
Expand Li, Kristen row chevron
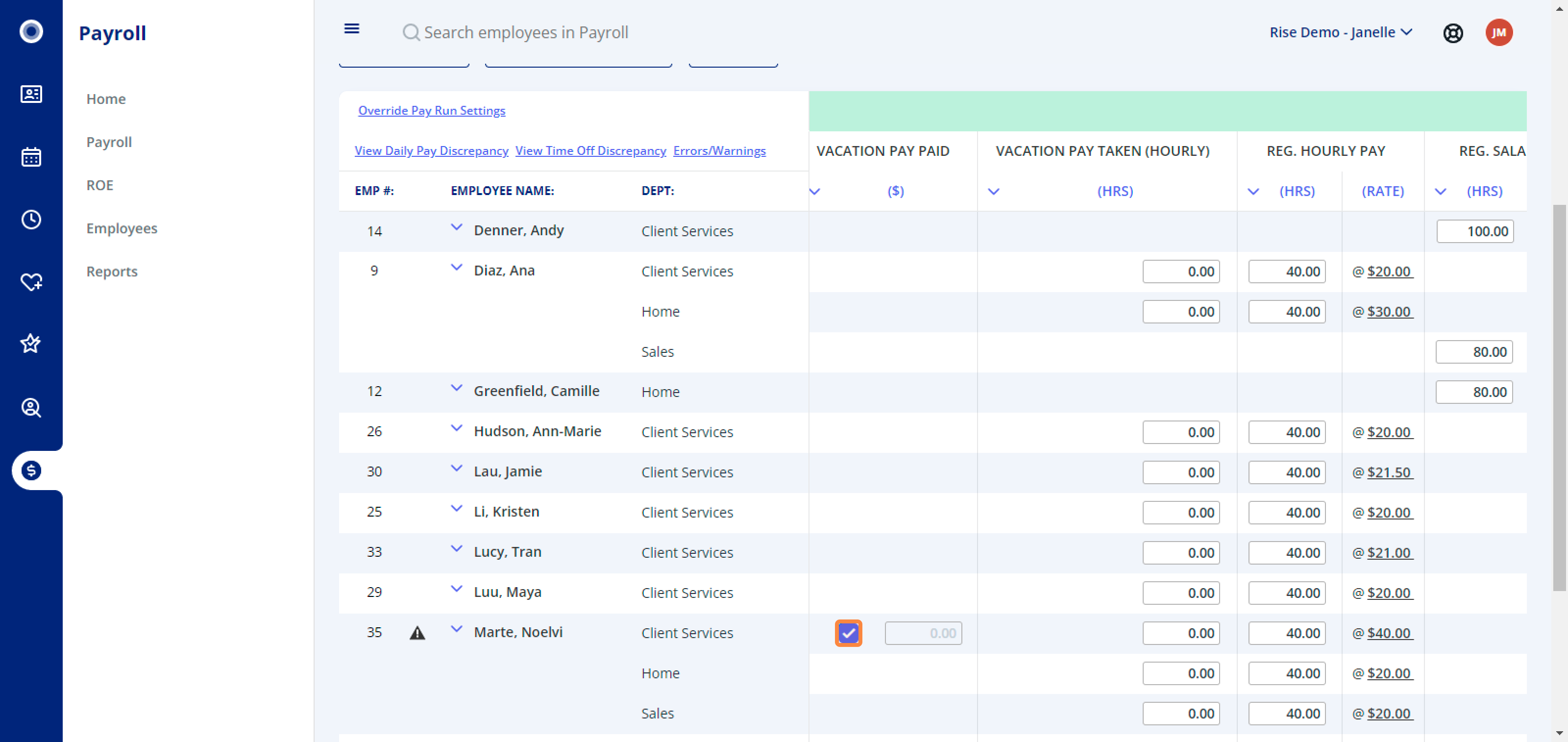456,508
